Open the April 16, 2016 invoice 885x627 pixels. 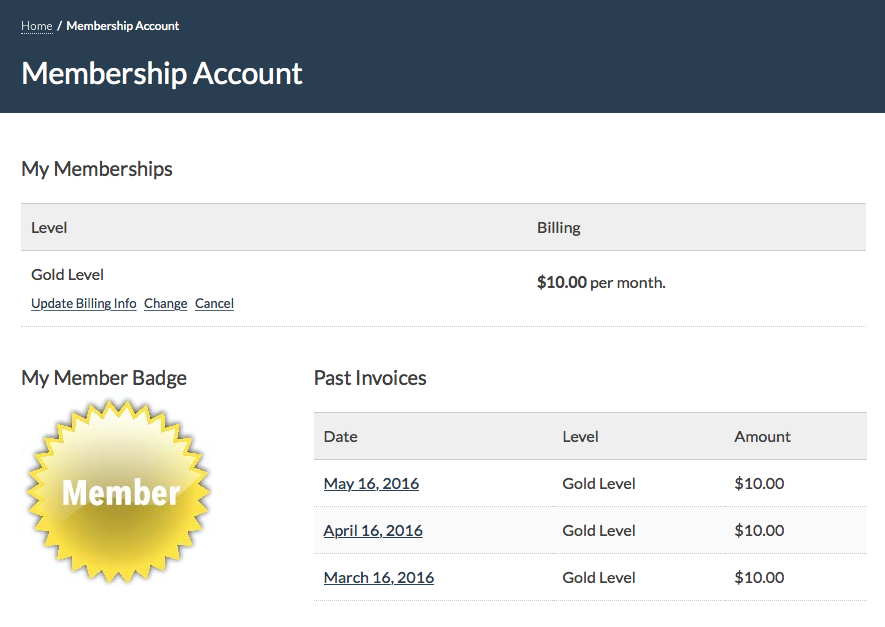373,531
